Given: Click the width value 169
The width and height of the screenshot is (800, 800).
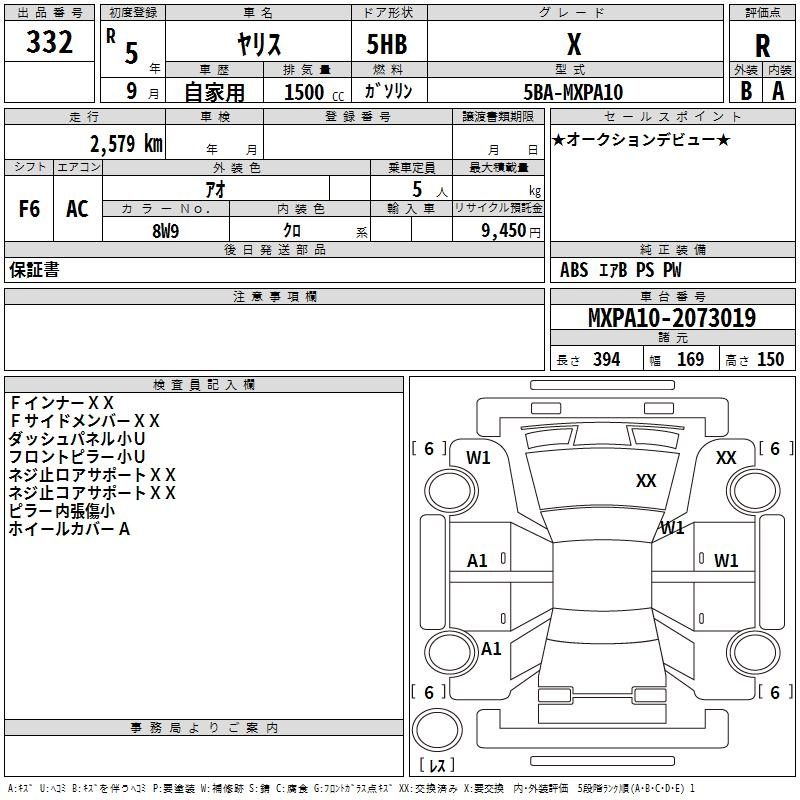Looking at the screenshot, I should point(690,360).
